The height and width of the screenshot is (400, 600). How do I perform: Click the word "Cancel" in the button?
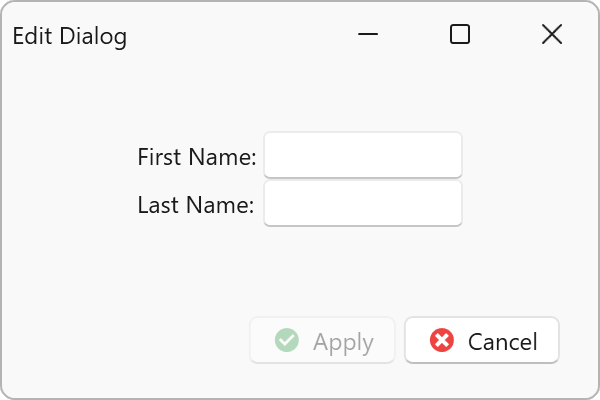click(503, 342)
